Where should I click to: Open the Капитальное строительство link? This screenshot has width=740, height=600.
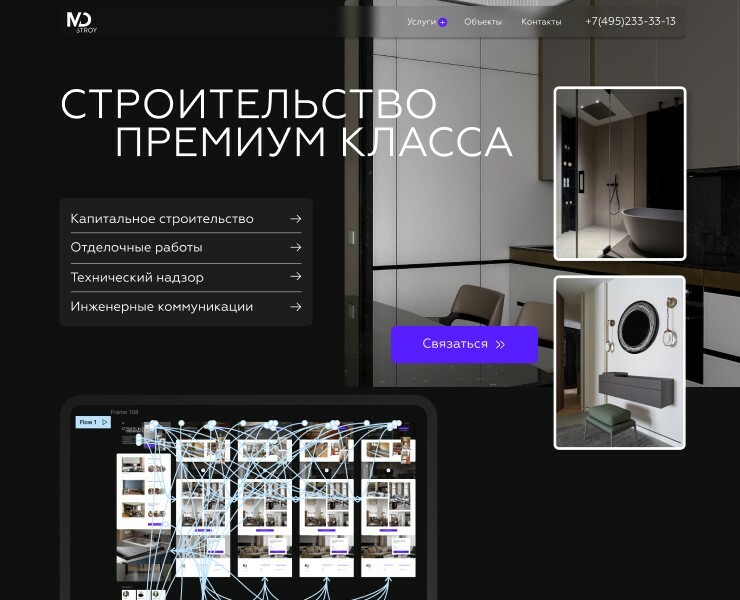tap(162, 218)
